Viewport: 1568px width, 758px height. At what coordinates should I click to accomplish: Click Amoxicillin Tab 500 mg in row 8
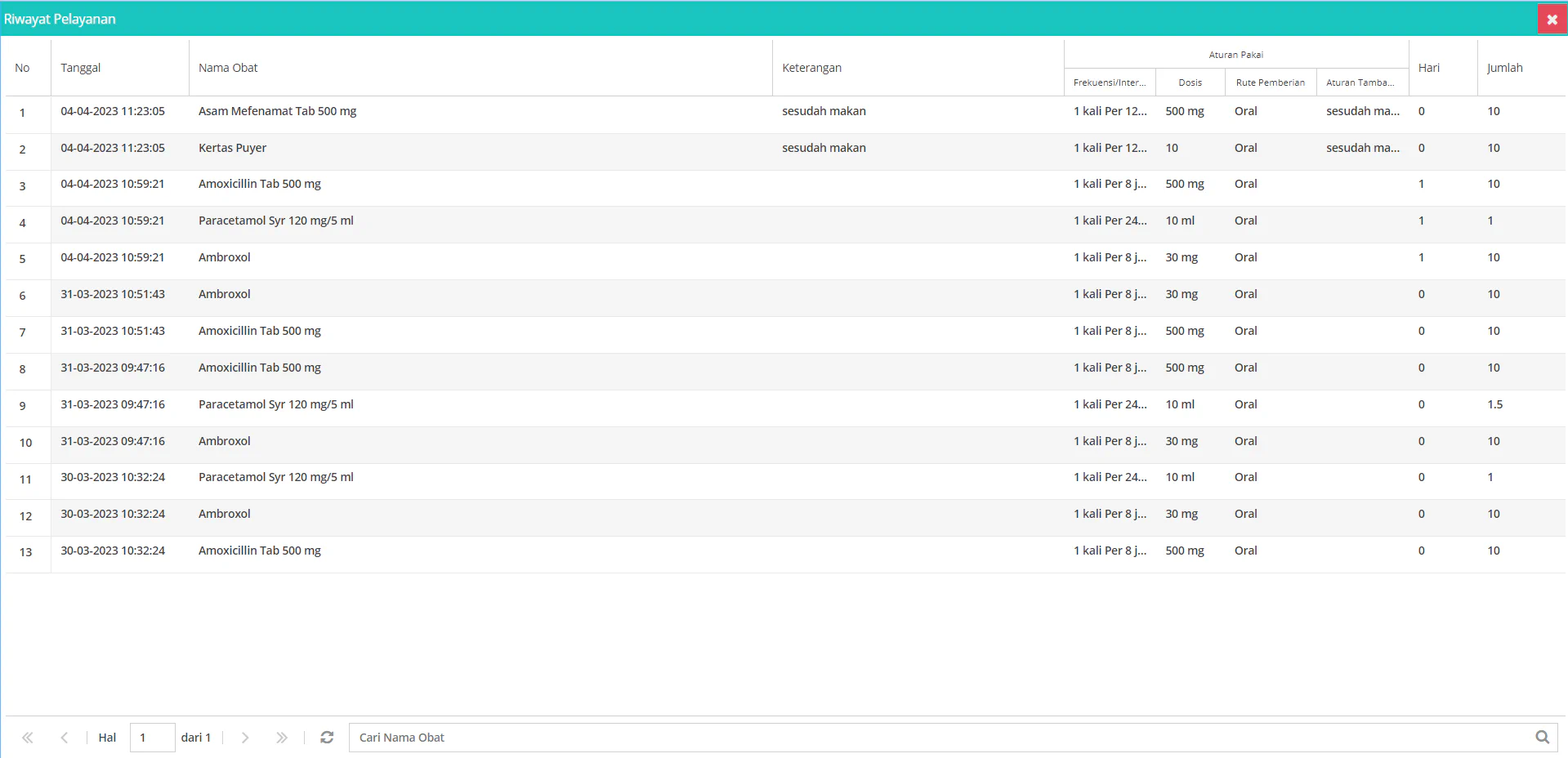pos(260,368)
